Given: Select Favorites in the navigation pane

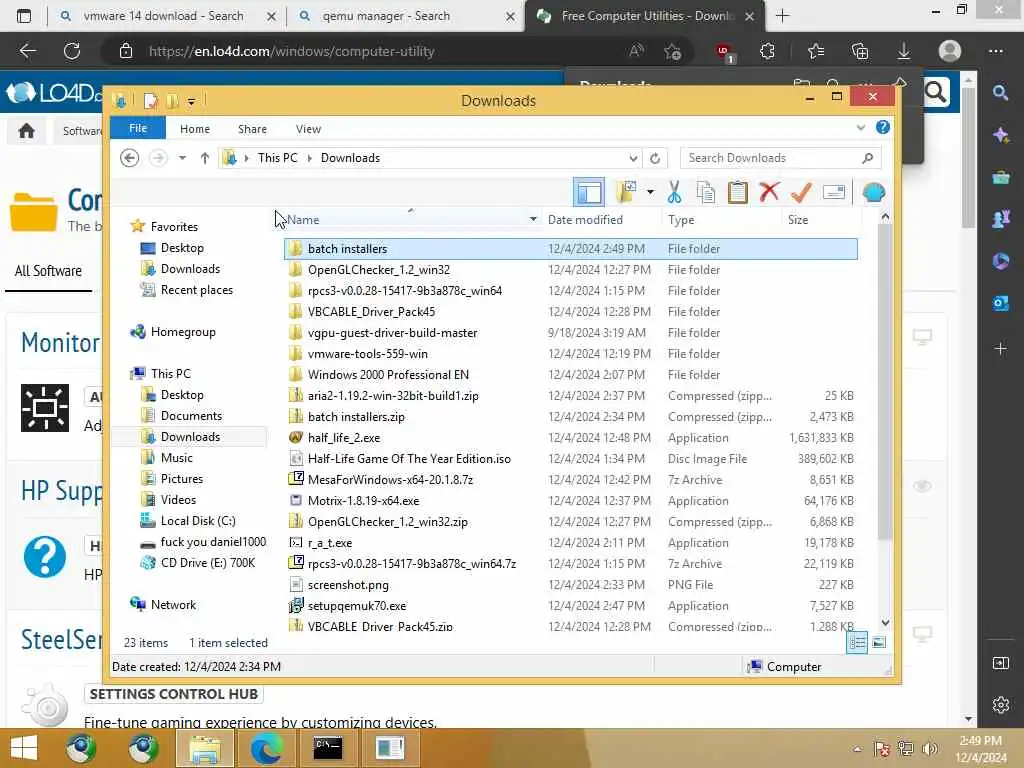Looking at the screenshot, I should coord(174,227).
